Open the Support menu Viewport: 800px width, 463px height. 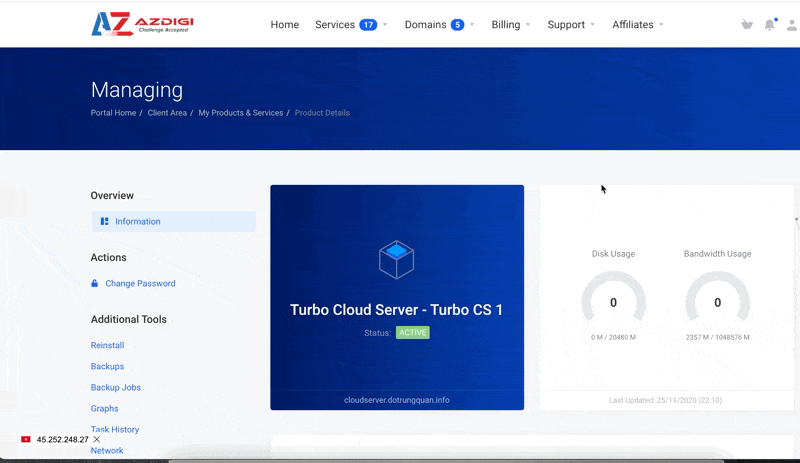click(x=570, y=25)
